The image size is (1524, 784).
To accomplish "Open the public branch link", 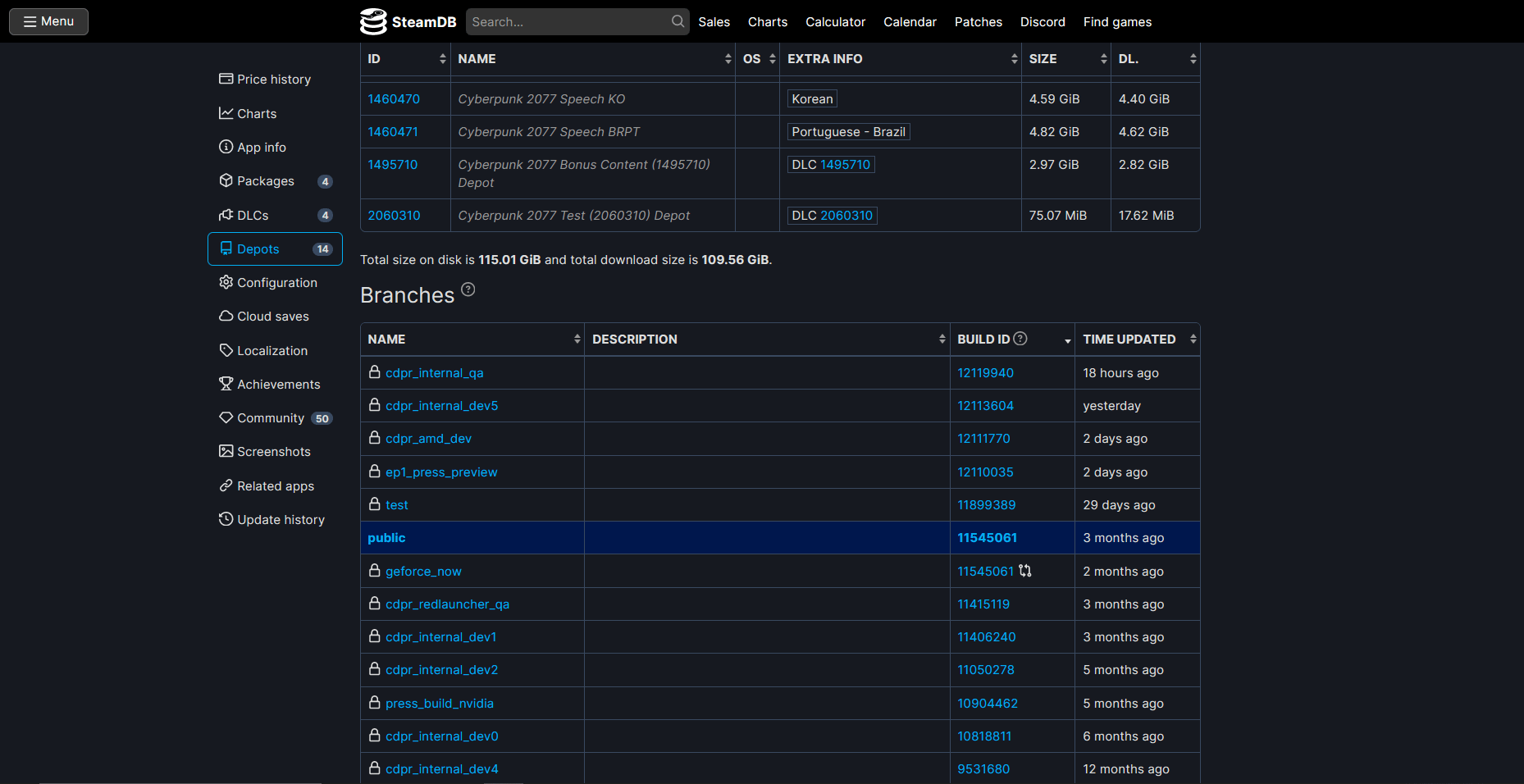I will tap(386, 538).
